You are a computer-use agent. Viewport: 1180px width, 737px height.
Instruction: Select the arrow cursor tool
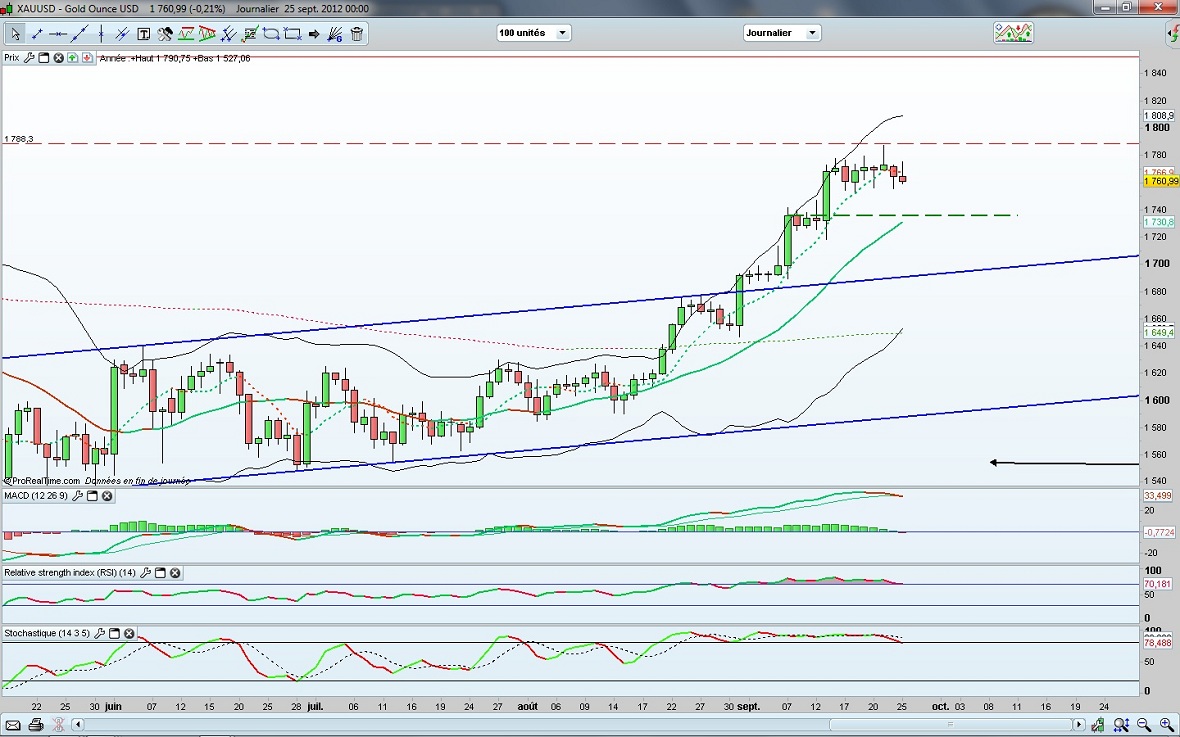click(x=16, y=34)
